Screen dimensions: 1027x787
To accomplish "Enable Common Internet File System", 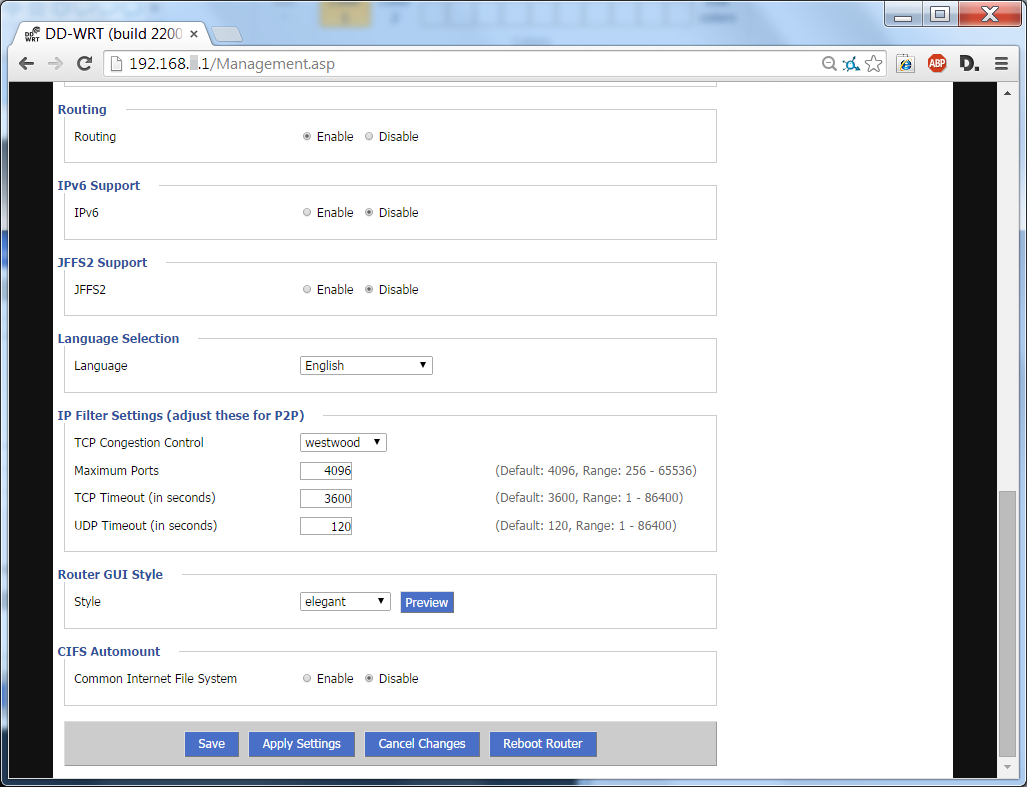I will [x=307, y=678].
